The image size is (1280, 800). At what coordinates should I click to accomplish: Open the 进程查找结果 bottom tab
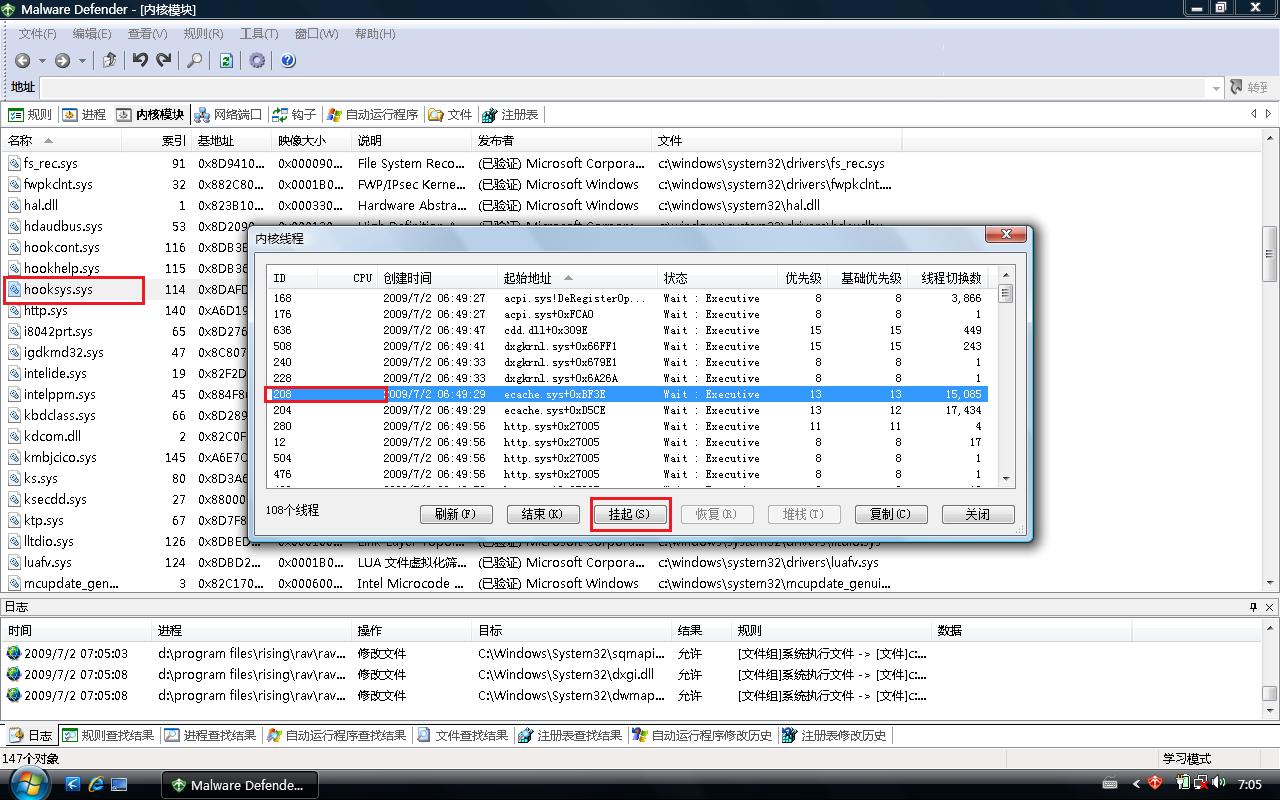tap(210, 735)
